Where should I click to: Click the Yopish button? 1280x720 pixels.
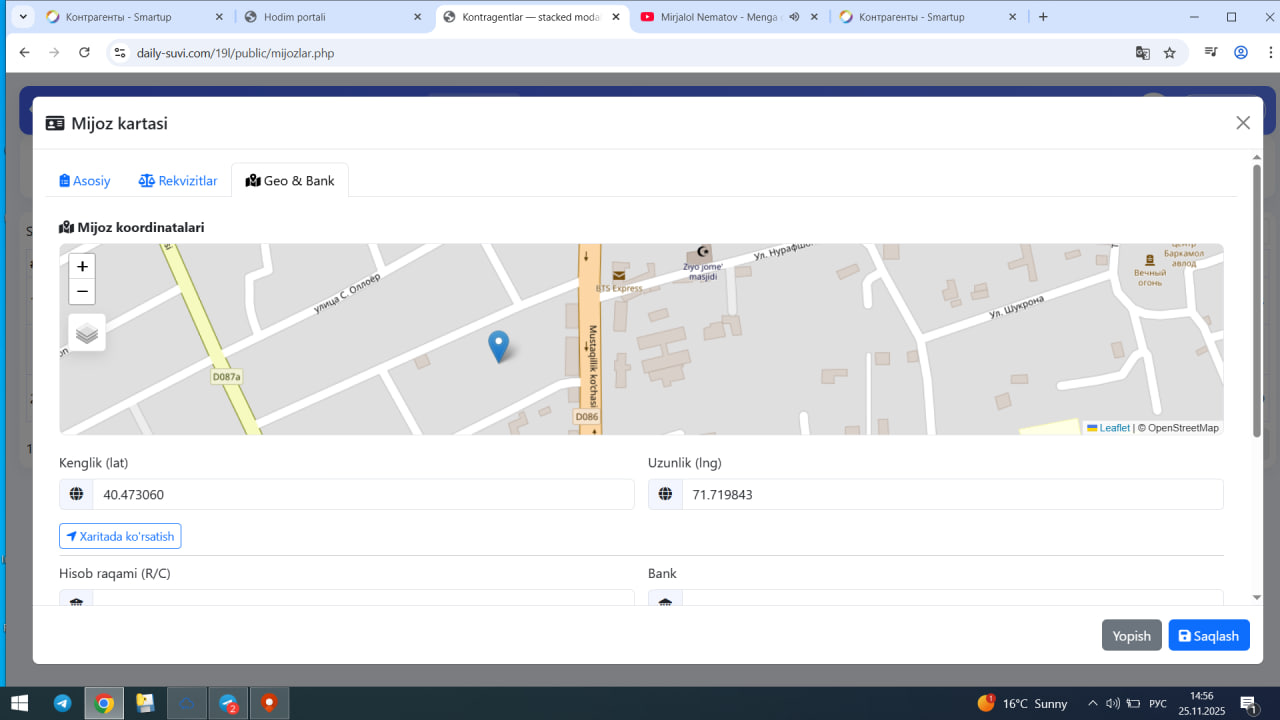pos(1132,635)
